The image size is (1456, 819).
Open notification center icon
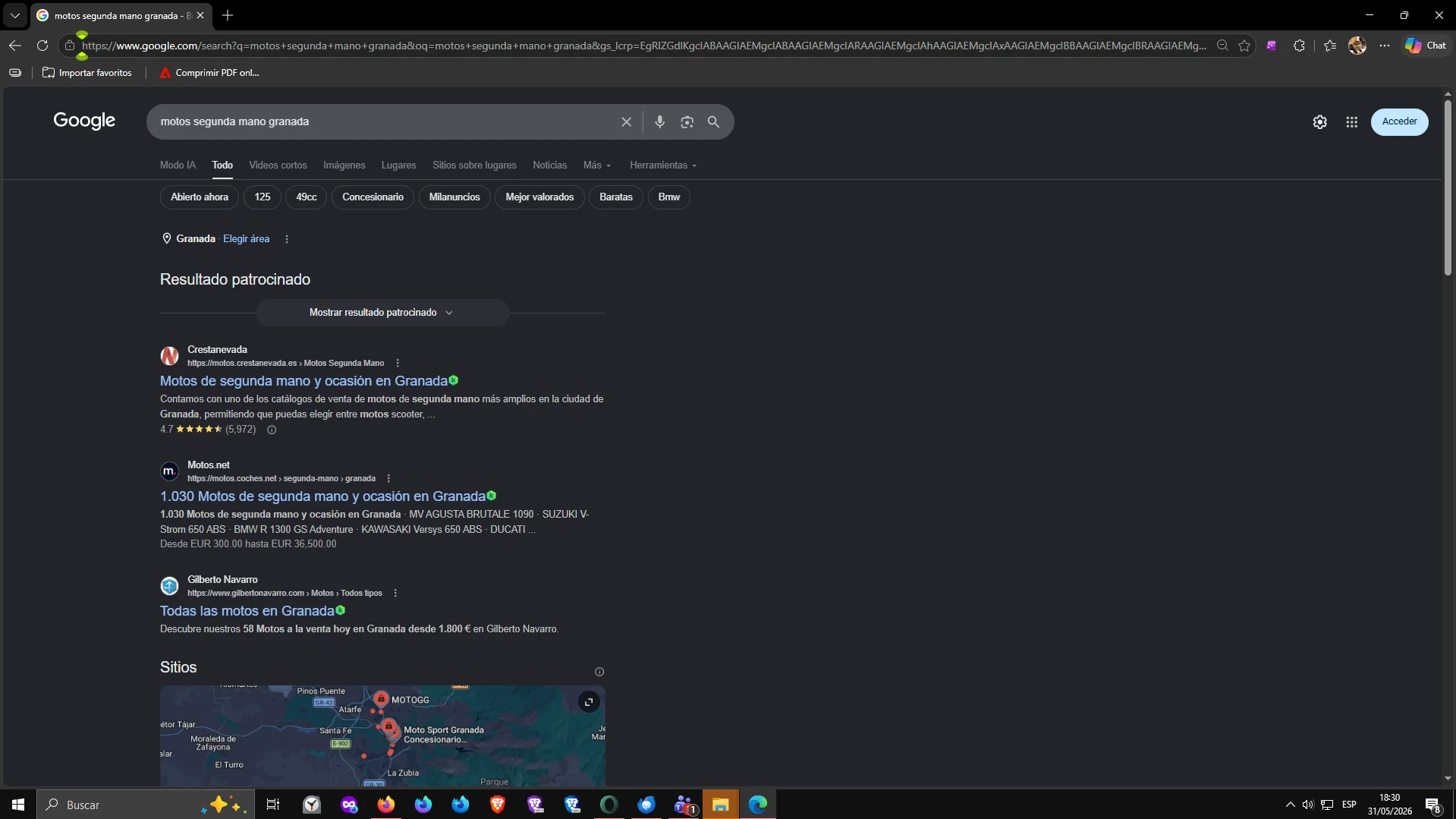point(1432,805)
